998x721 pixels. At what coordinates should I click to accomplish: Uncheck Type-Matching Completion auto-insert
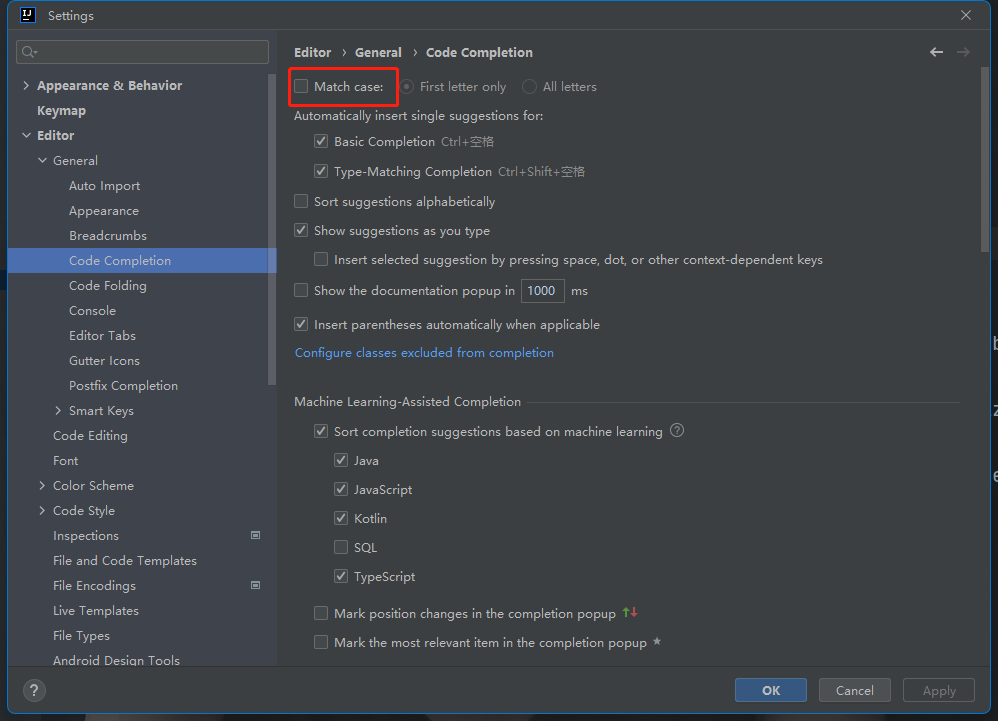coord(321,171)
